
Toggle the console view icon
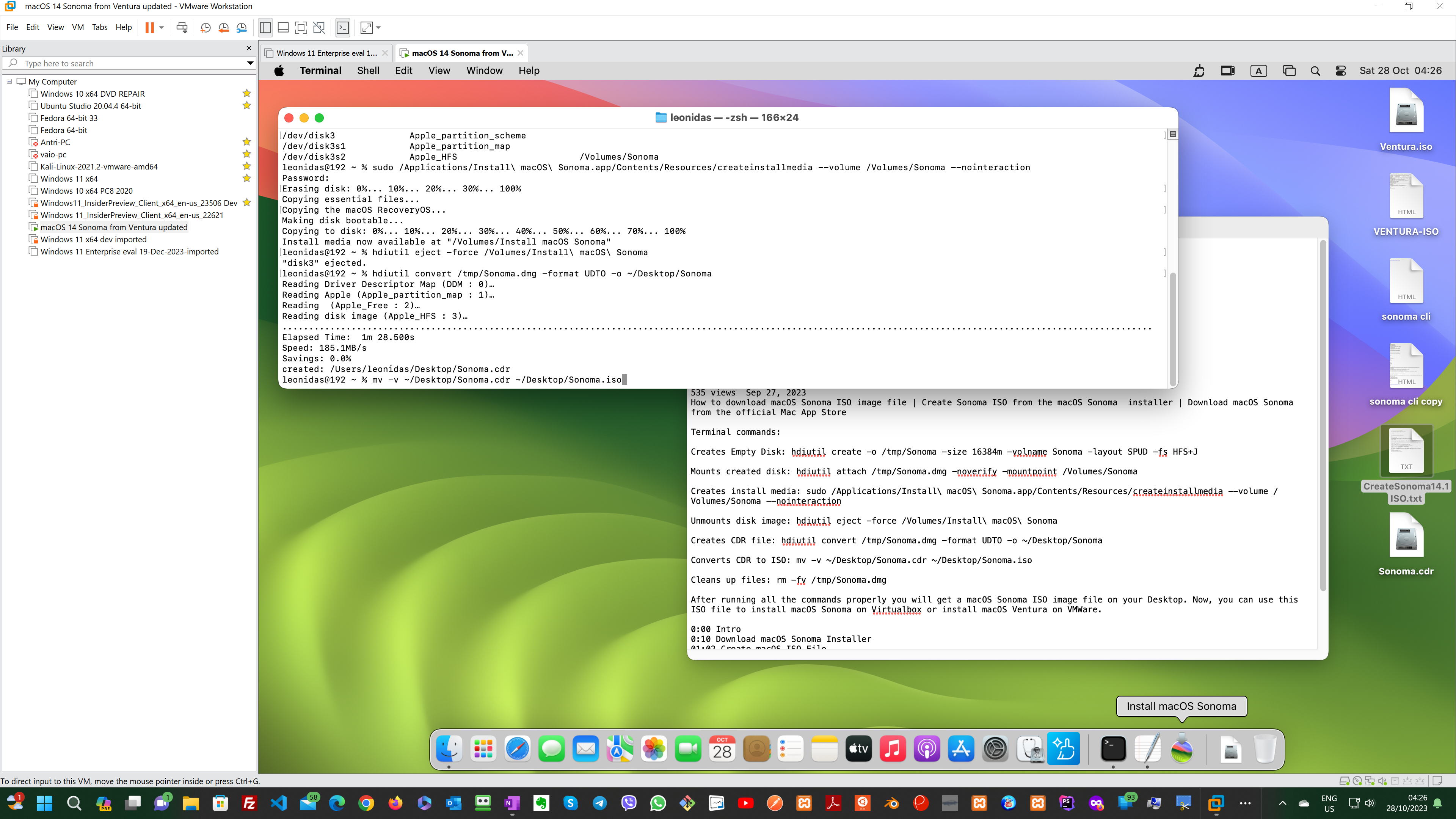(x=342, y=27)
